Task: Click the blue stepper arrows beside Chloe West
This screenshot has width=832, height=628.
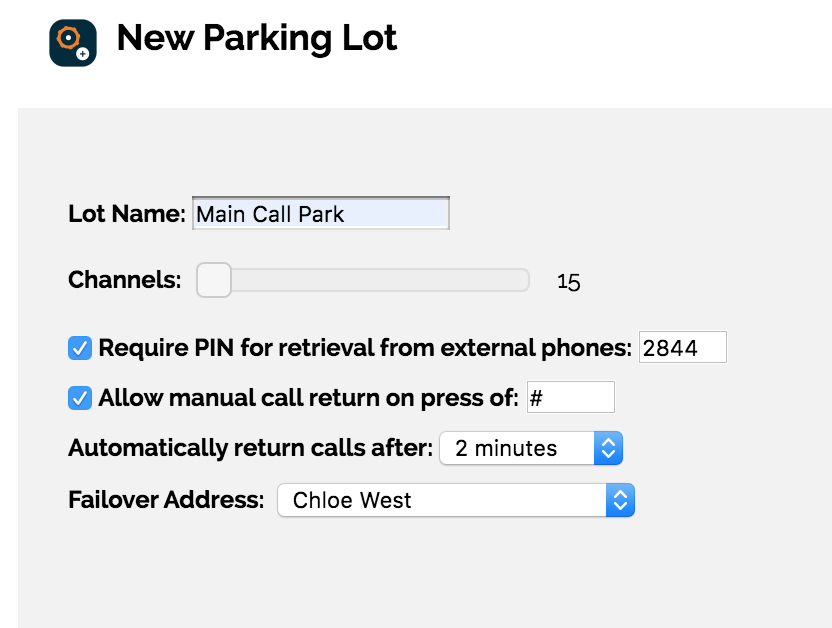Action: pos(620,500)
